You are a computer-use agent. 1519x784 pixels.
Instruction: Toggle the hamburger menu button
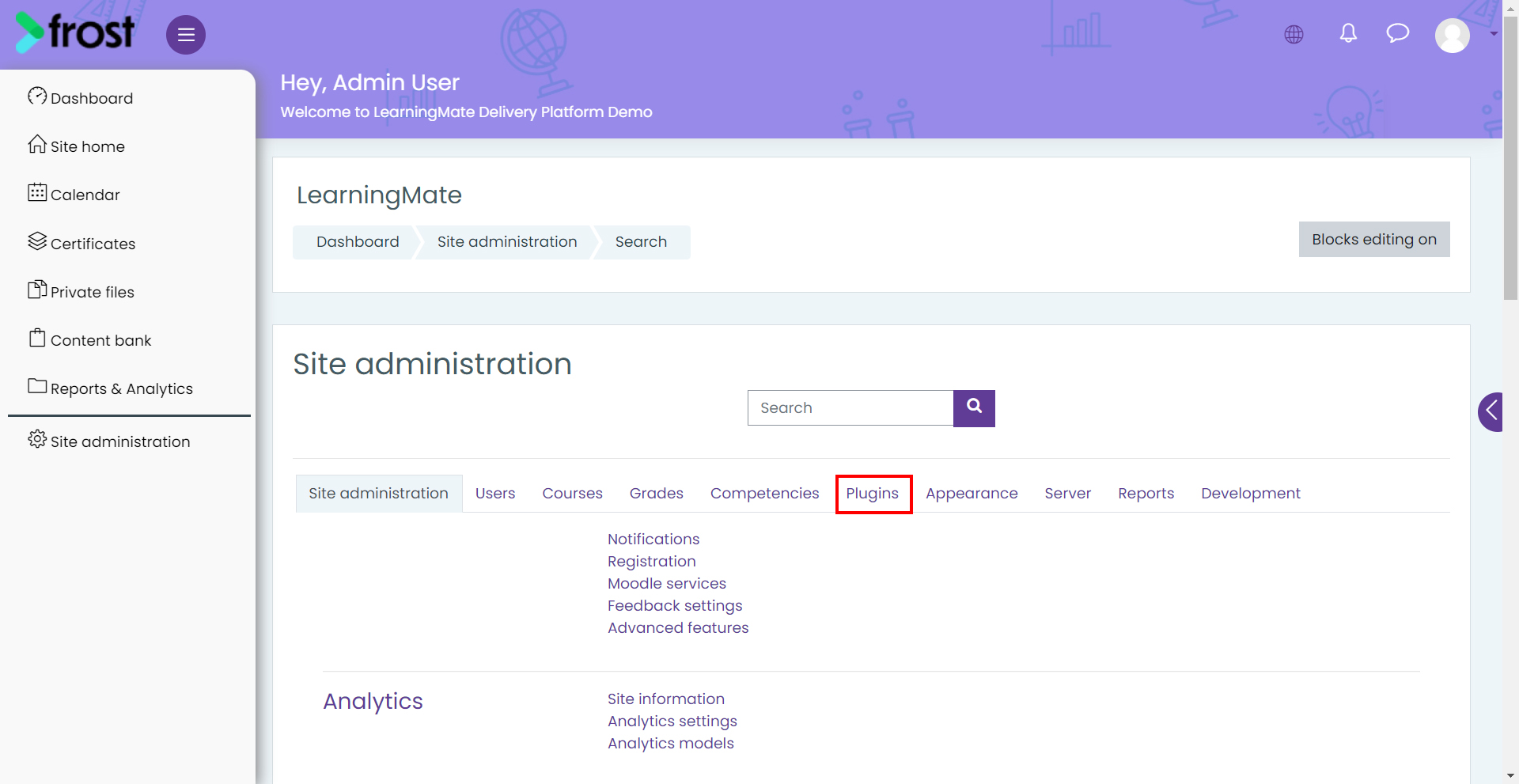tap(186, 35)
